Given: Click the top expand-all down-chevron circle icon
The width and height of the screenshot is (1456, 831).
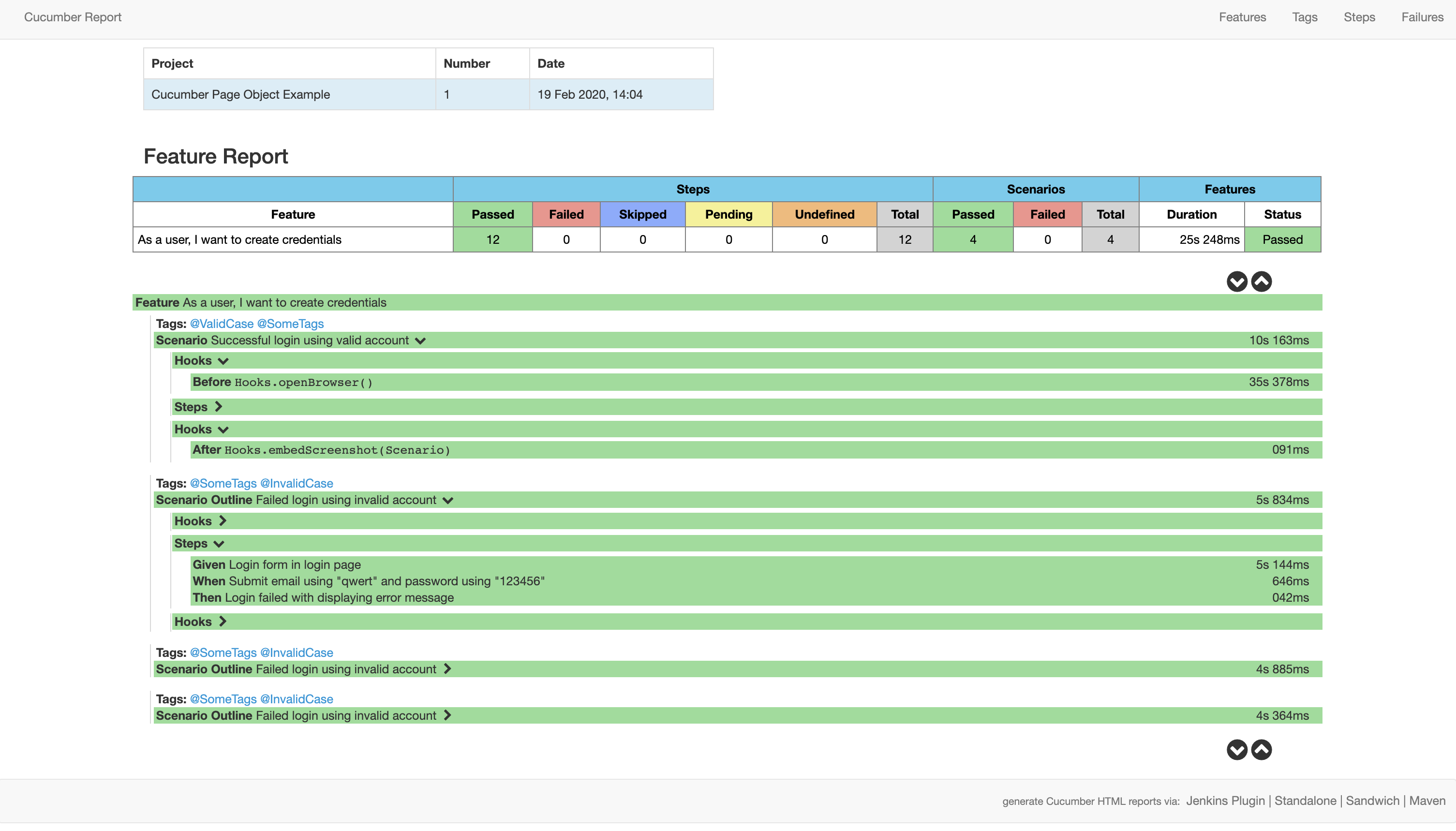Looking at the screenshot, I should [1236, 282].
